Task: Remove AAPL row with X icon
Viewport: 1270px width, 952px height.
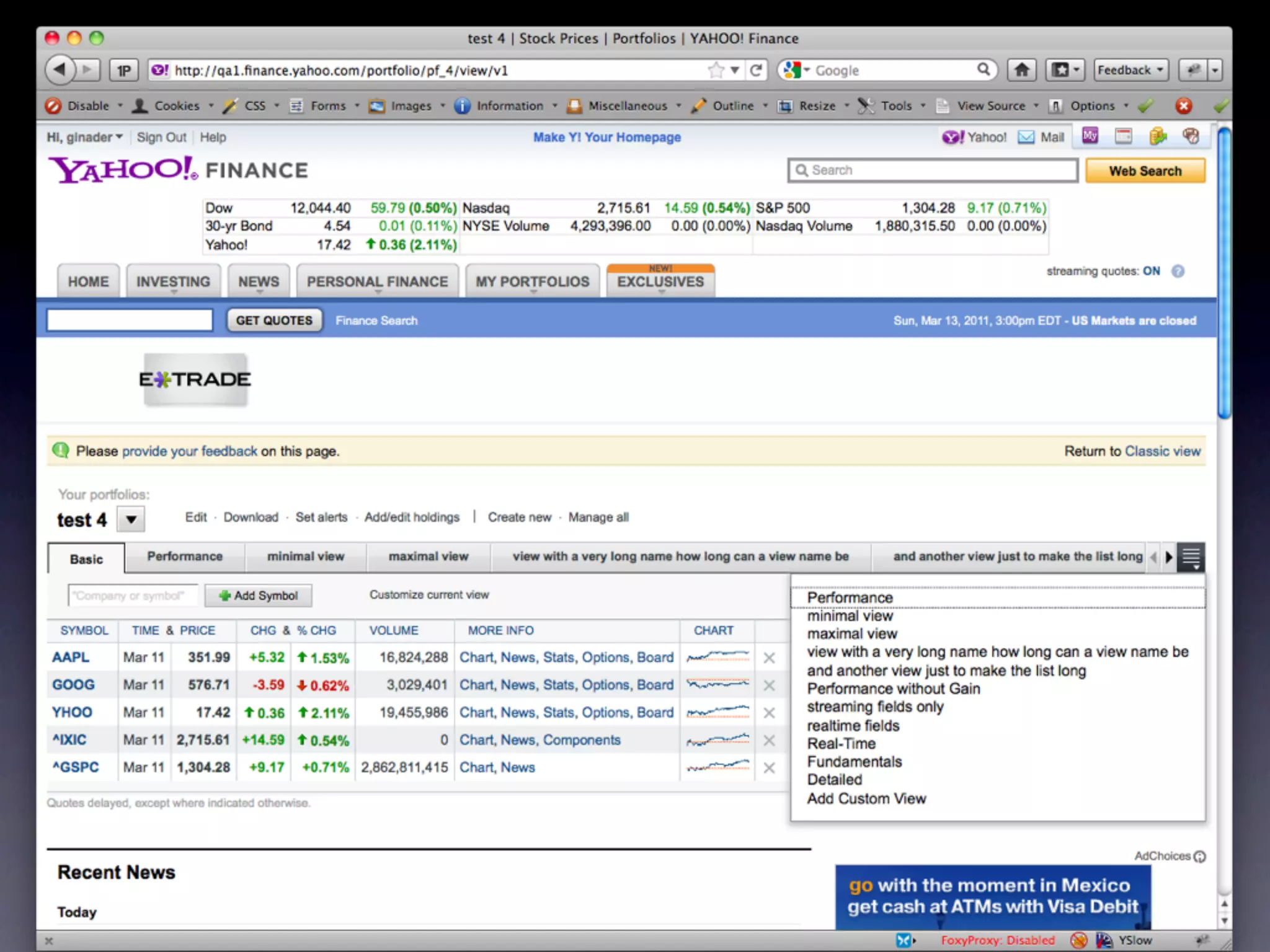Action: coord(769,658)
